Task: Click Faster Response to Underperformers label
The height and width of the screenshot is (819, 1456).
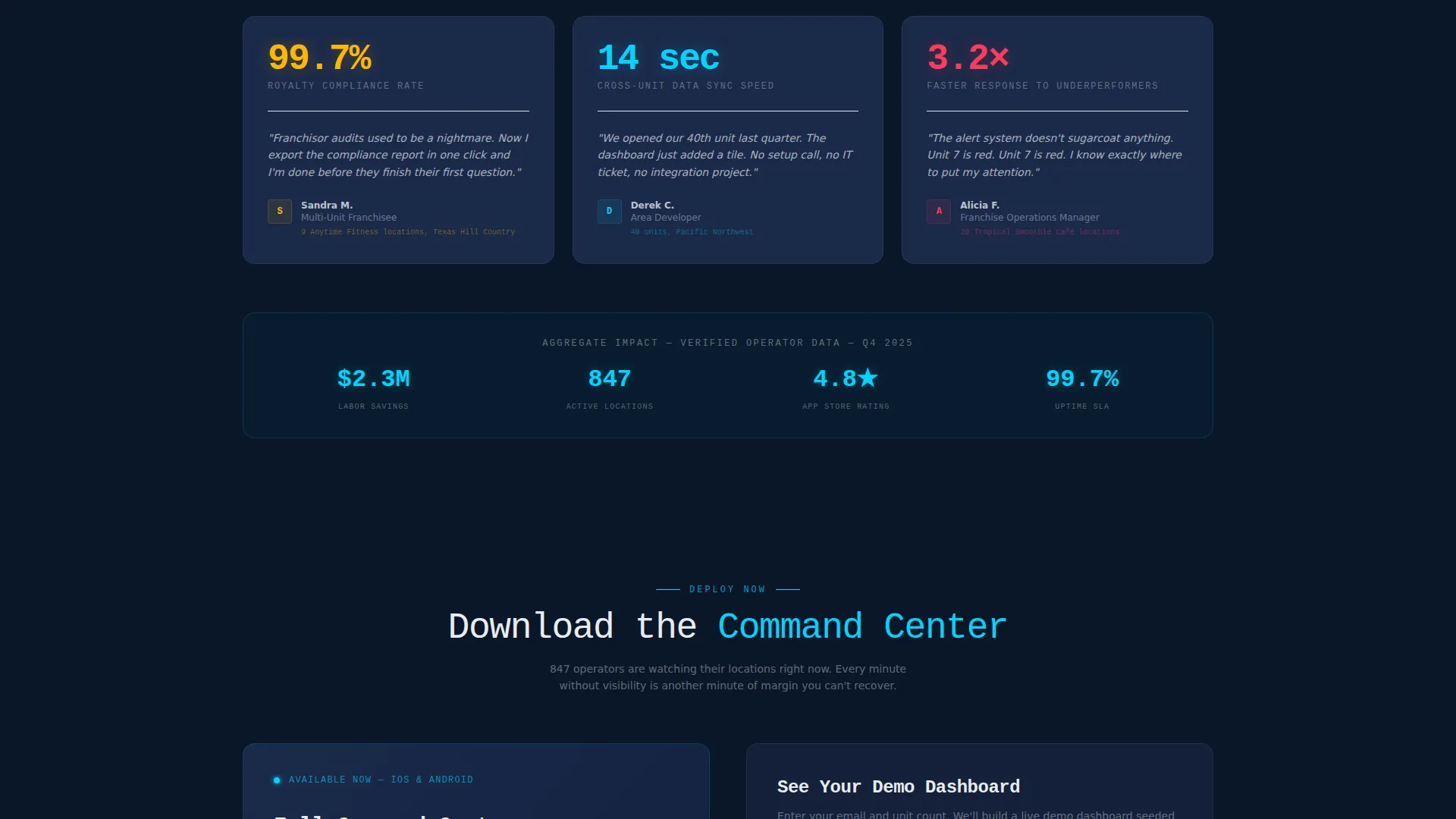Action: click(1043, 86)
